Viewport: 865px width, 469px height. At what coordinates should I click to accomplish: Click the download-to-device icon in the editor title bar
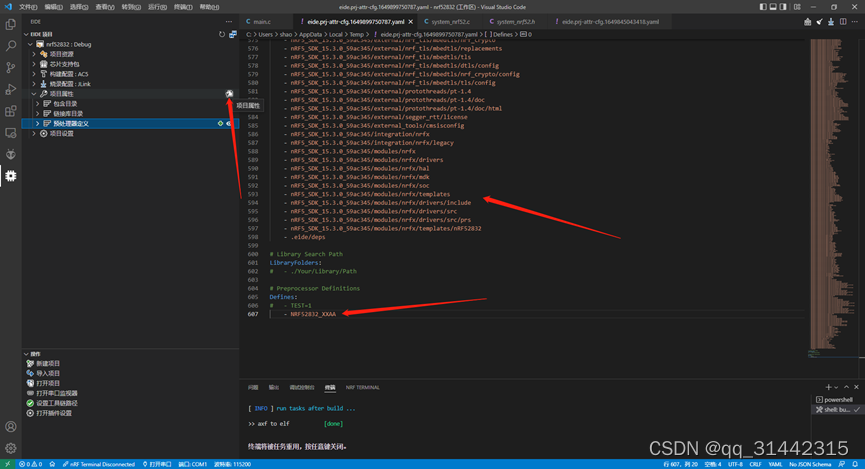(831, 22)
